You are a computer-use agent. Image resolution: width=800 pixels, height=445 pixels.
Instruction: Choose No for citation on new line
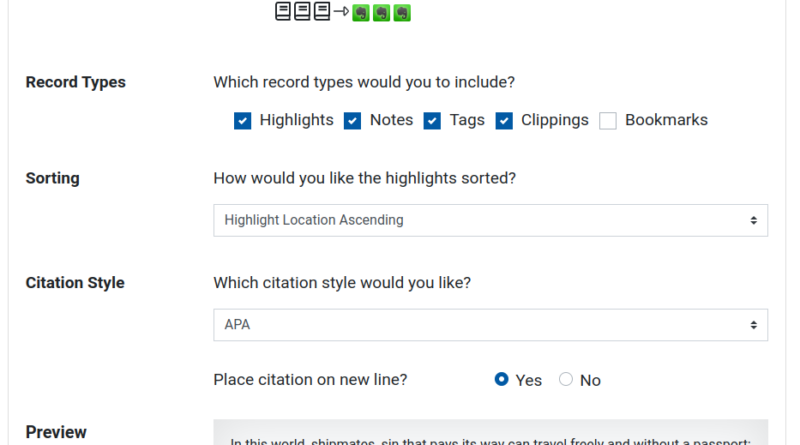(x=566, y=379)
